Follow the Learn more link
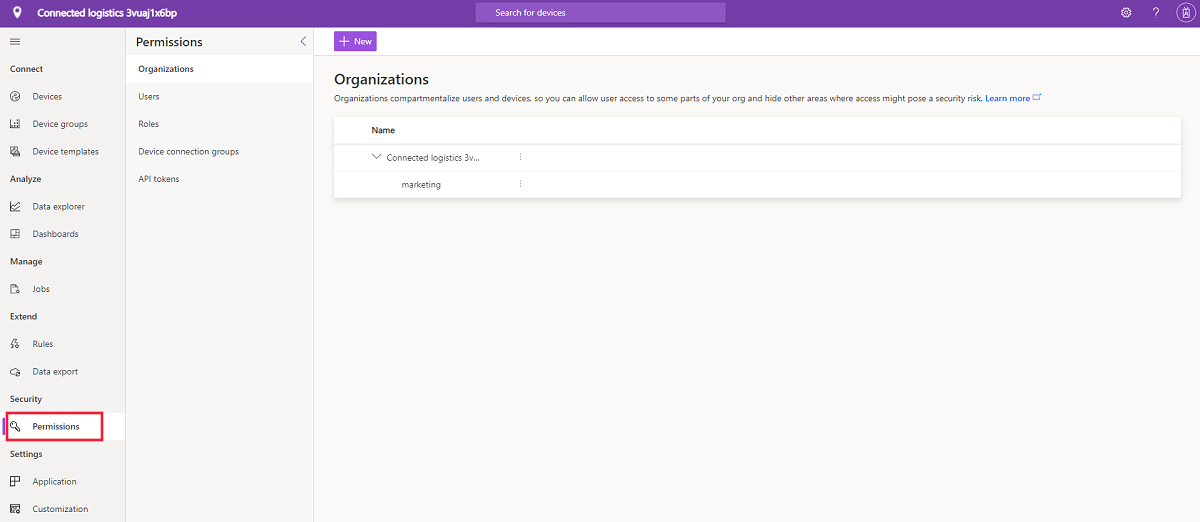1200x522 pixels. [1007, 98]
